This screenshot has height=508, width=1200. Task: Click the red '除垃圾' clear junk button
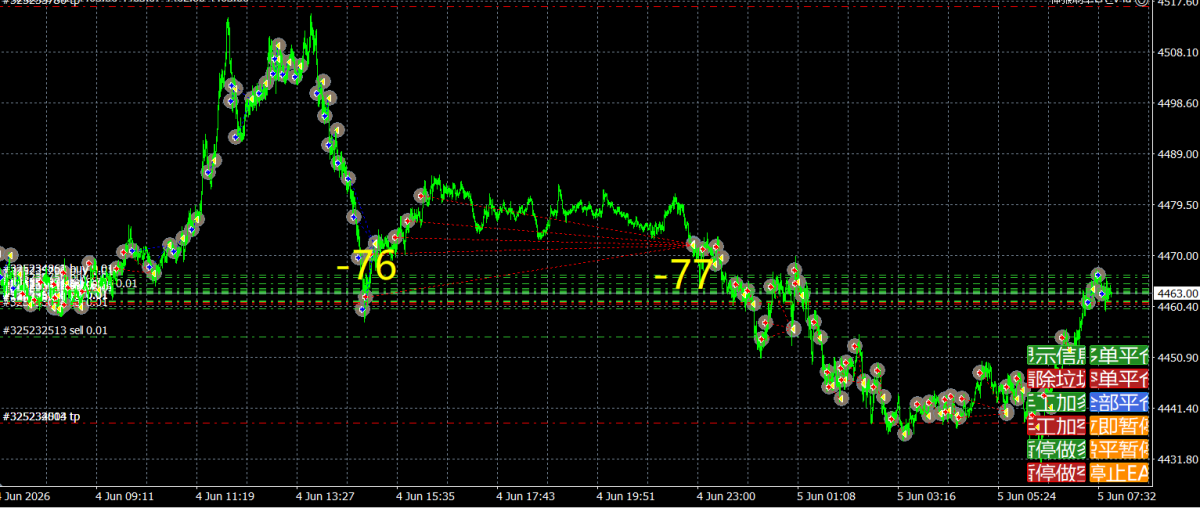coord(1056,379)
